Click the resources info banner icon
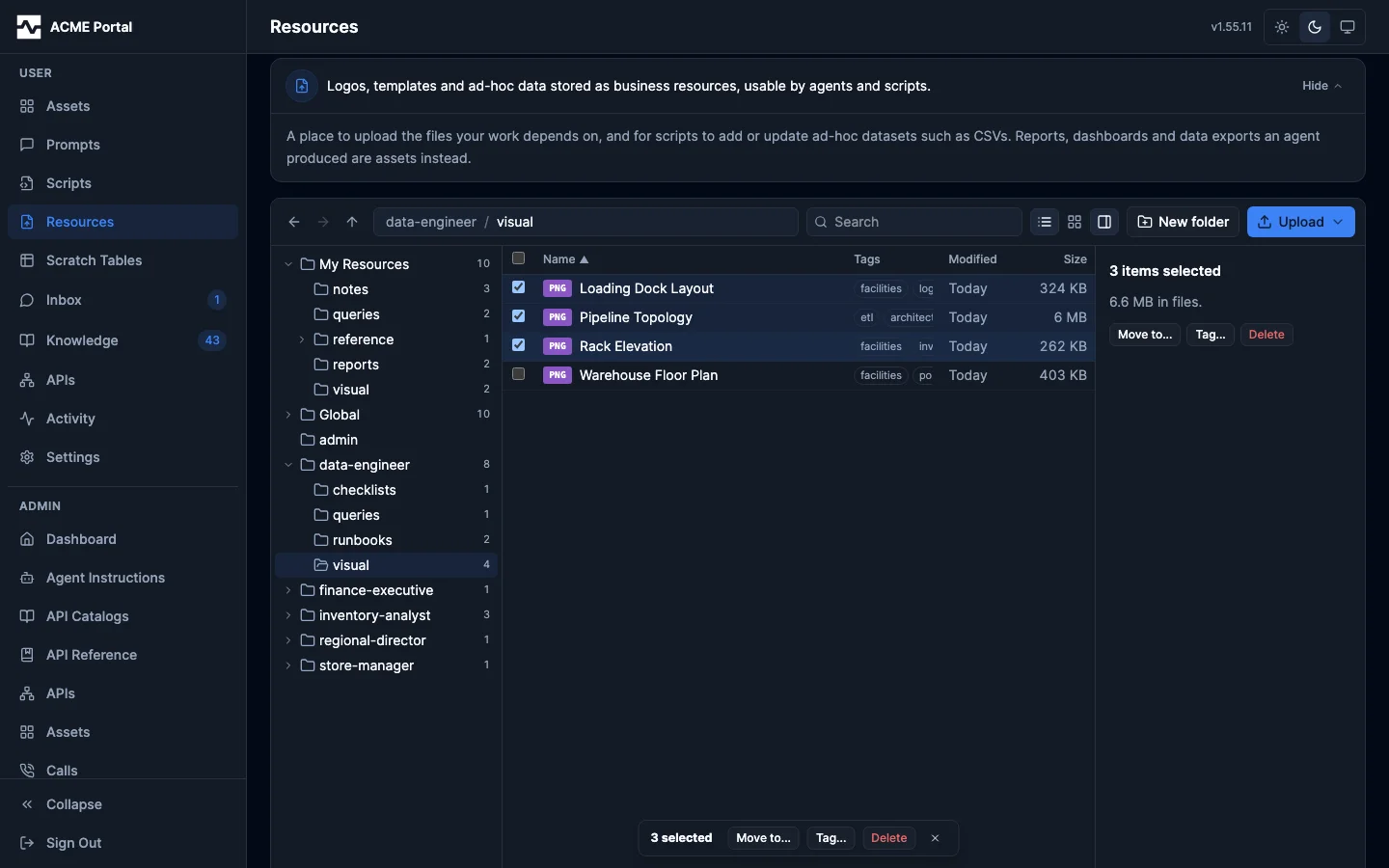This screenshot has width=1389, height=868. (x=302, y=86)
